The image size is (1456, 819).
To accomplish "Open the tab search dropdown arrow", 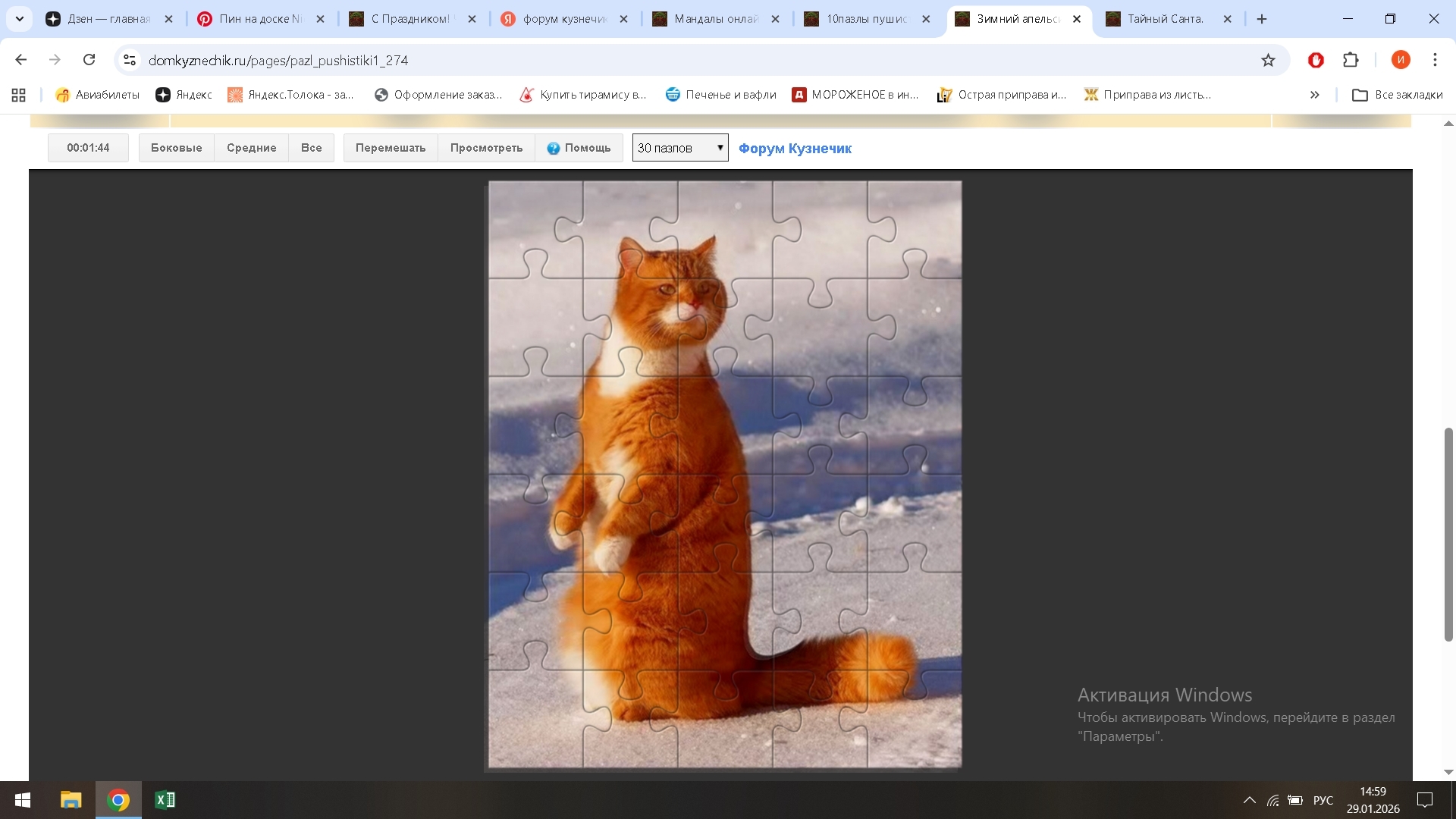I will (20, 19).
